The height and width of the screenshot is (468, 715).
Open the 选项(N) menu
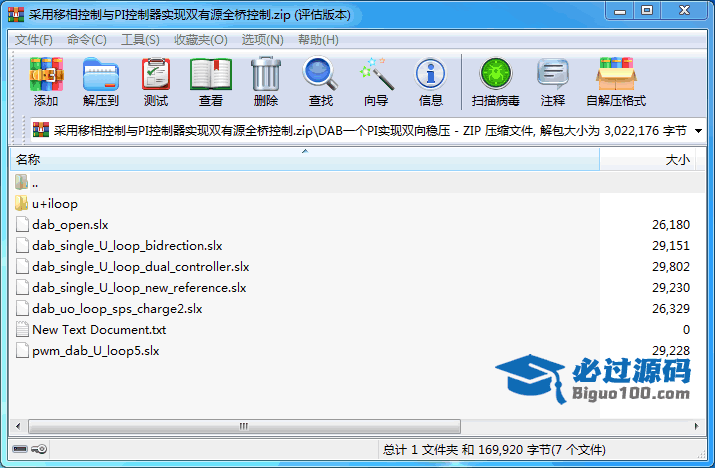[x=263, y=40]
